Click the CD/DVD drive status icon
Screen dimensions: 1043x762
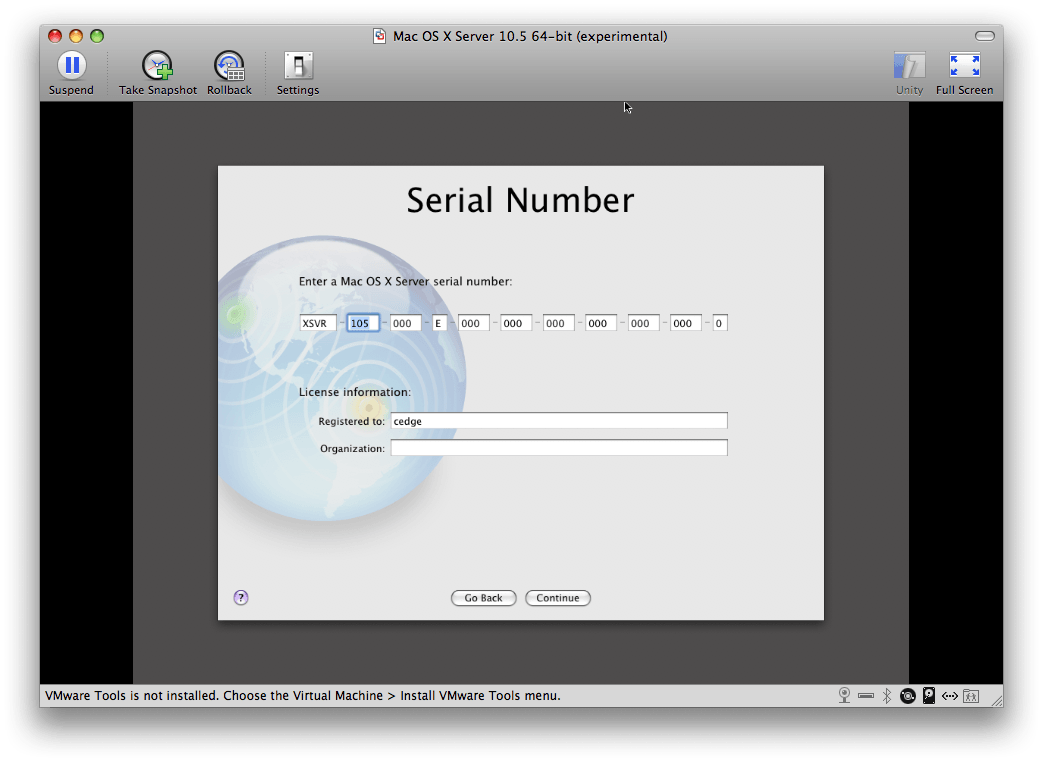pos(908,696)
